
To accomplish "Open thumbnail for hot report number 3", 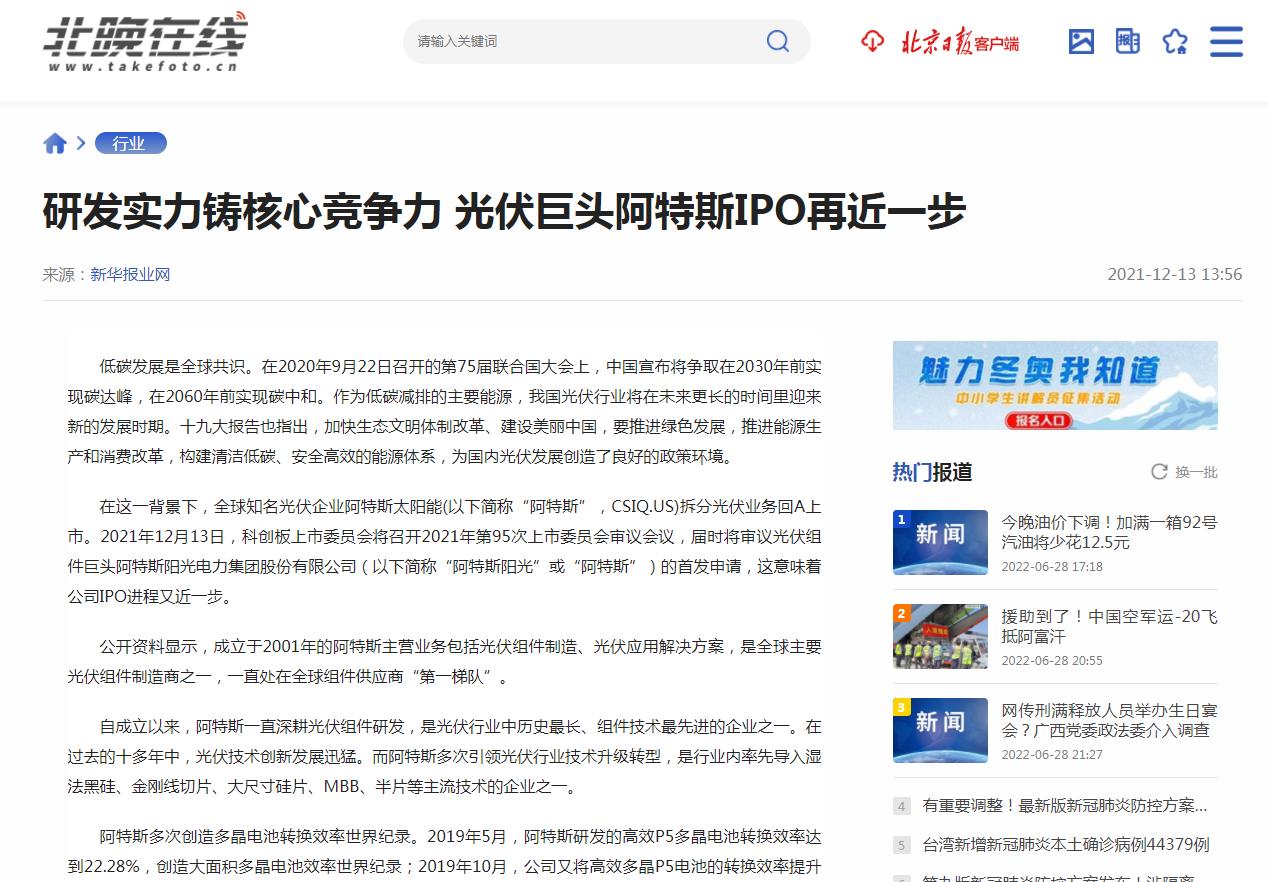I will point(940,730).
